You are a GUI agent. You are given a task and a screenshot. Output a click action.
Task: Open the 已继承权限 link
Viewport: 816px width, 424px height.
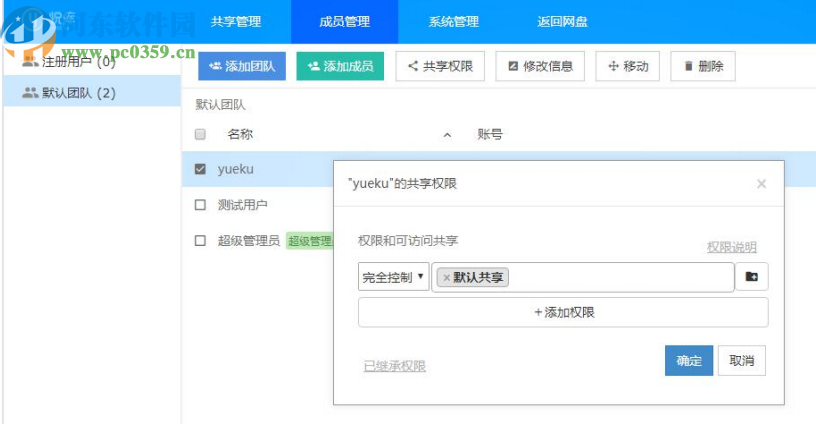[x=394, y=366]
